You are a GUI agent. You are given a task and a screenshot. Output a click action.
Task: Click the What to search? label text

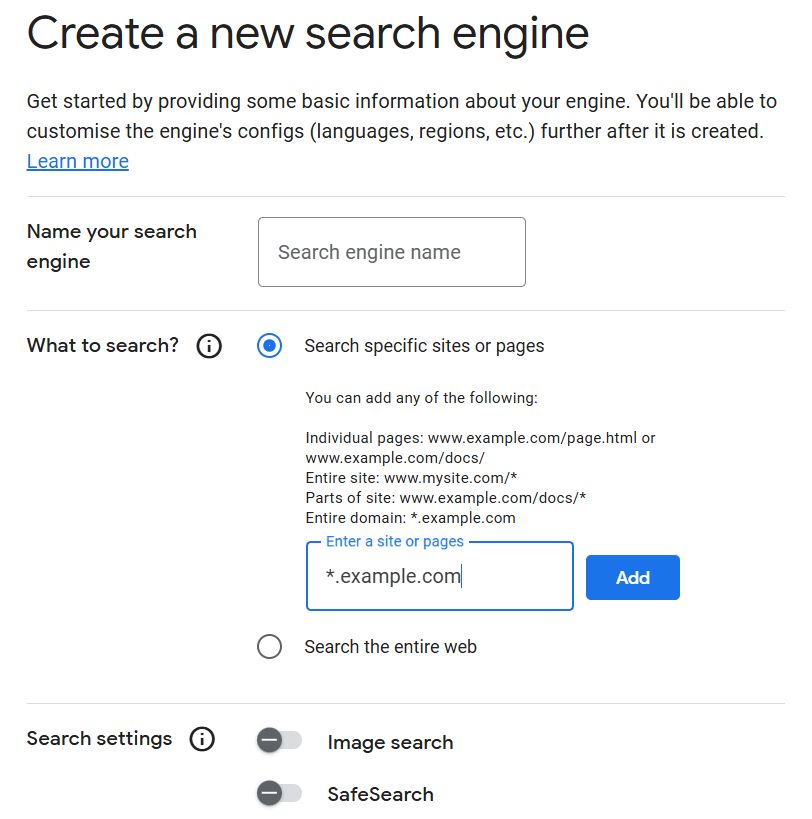coord(102,345)
